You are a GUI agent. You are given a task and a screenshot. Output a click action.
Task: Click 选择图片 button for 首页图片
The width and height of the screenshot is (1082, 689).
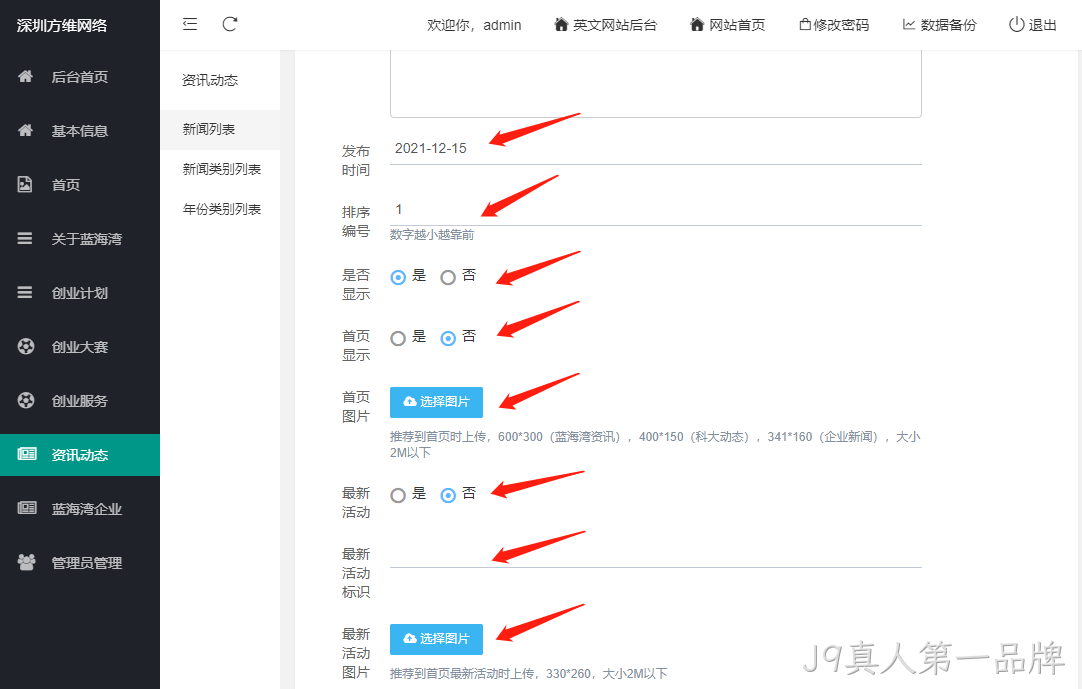pyautogui.click(x=436, y=402)
